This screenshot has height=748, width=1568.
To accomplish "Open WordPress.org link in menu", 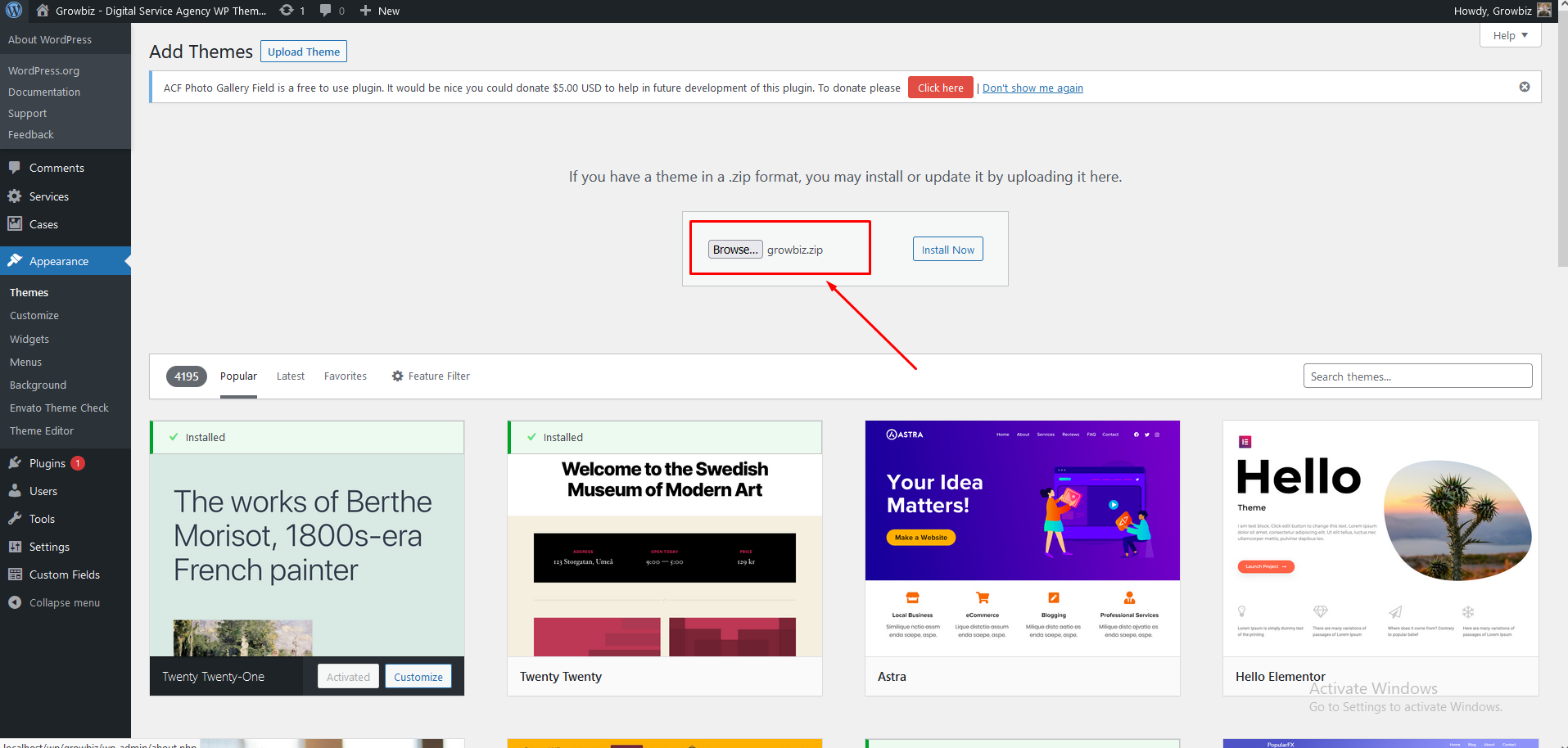I will (43, 71).
